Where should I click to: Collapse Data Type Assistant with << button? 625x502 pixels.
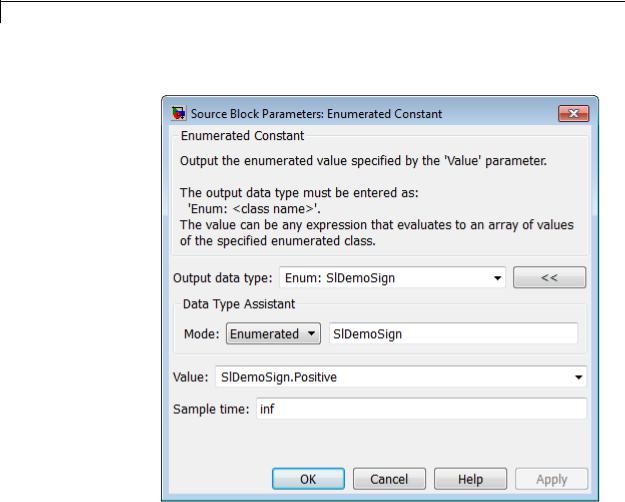(x=549, y=277)
